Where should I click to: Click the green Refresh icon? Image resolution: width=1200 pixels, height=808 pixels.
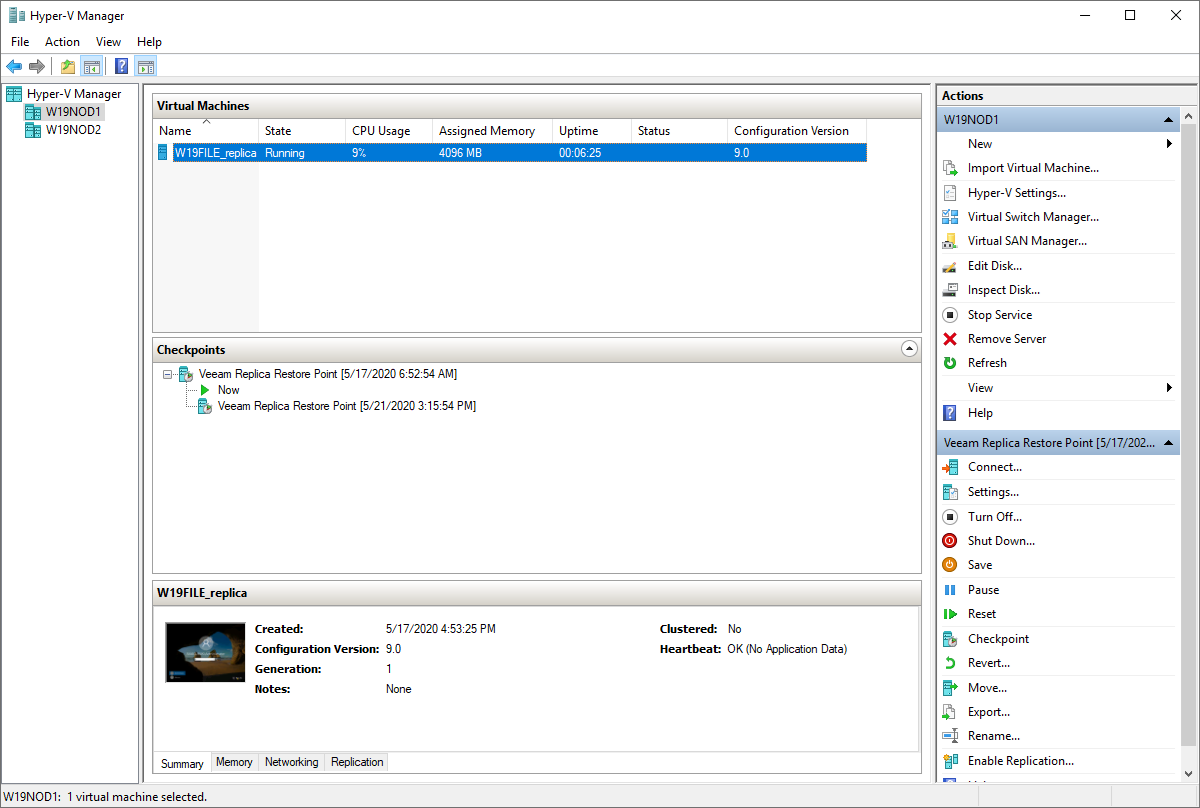(x=950, y=363)
